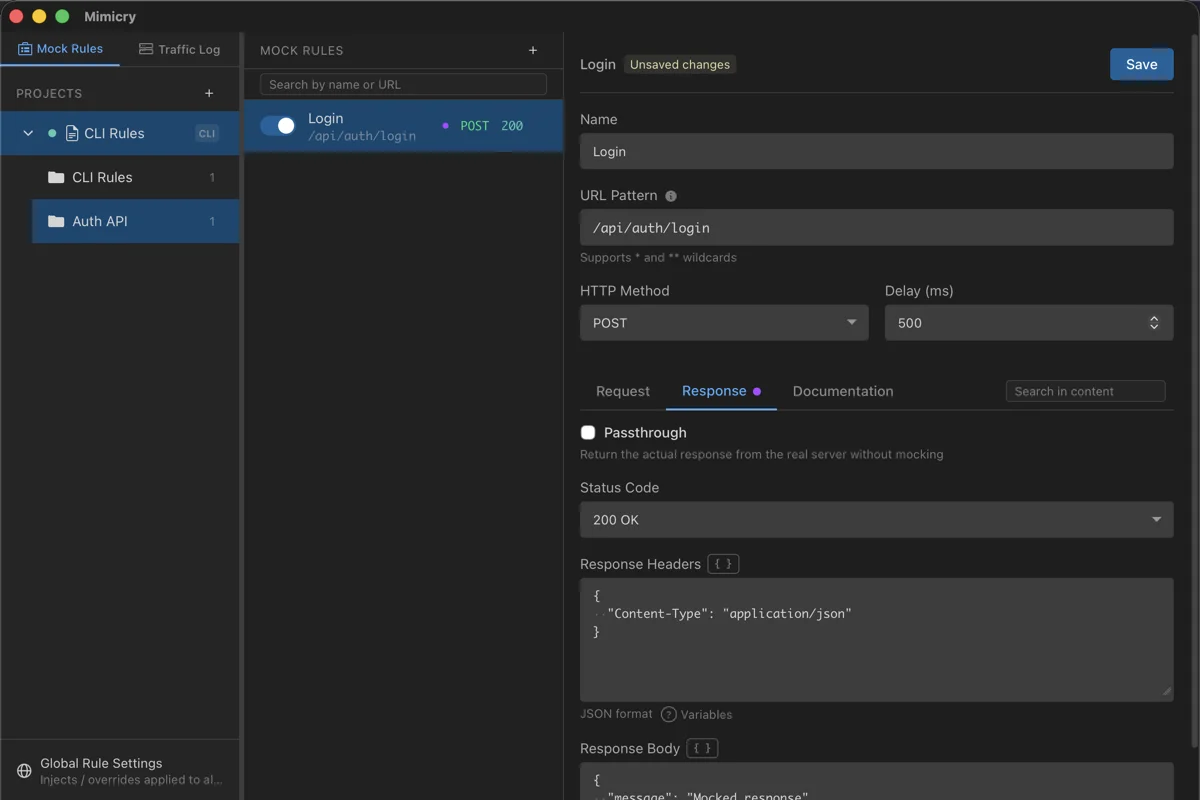Click the Mock Rules tab icon
The width and height of the screenshot is (1200, 800).
(25, 49)
